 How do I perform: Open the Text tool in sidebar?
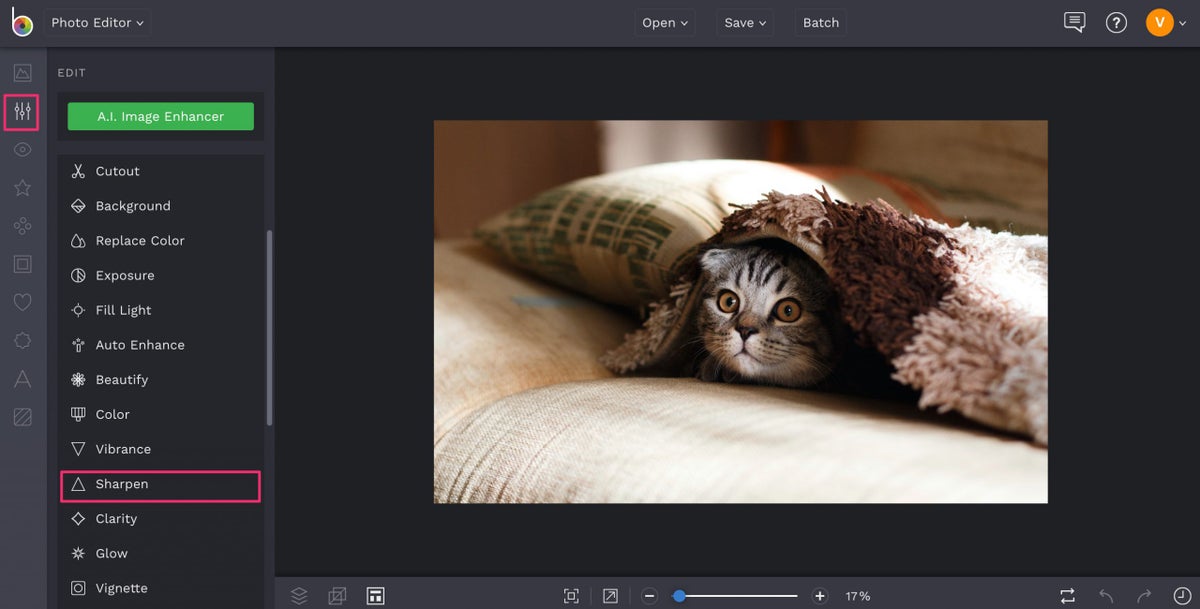(22, 379)
